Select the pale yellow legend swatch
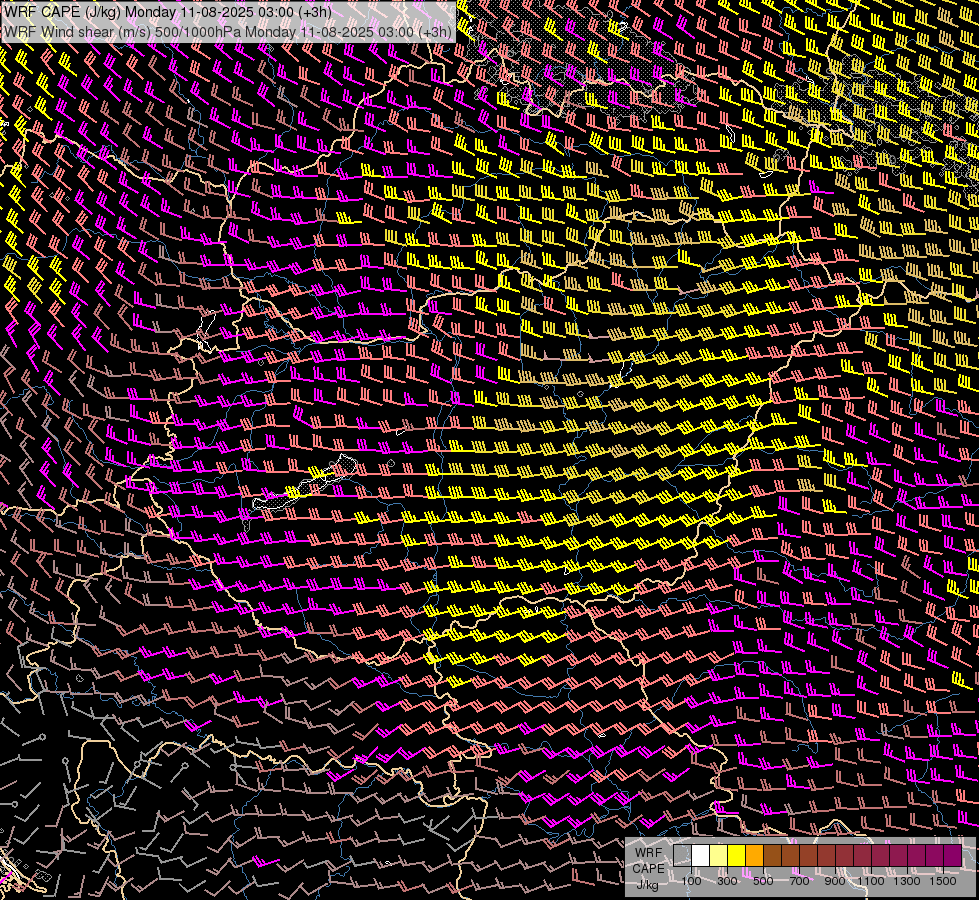979x900 pixels. coord(719,856)
